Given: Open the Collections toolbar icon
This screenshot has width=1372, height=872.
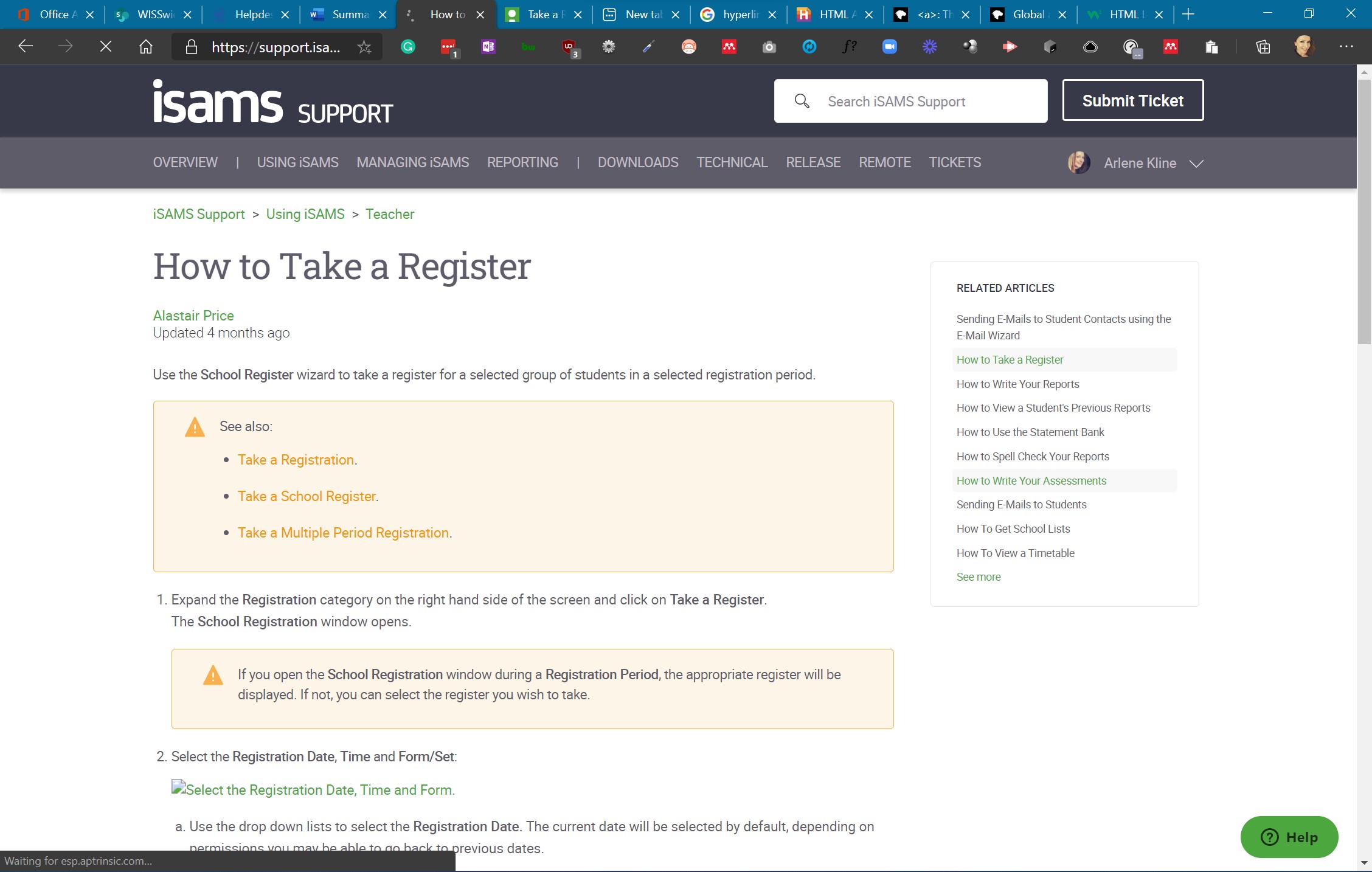Looking at the screenshot, I should (x=1263, y=47).
